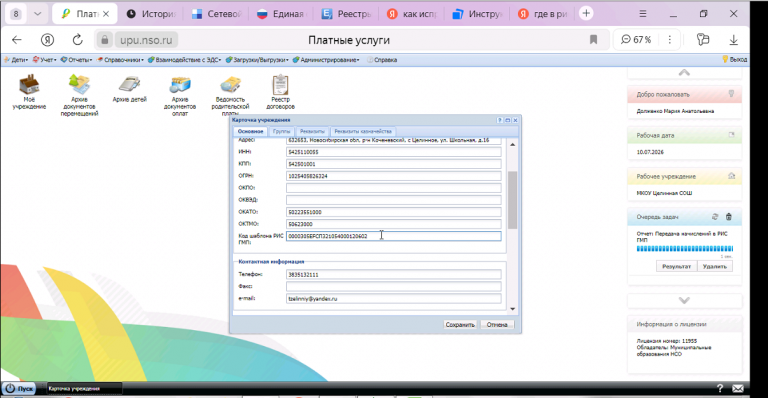The width and height of the screenshot is (768, 398).
Task: Click the help icon on Карточка учреждения titlebar
Action: [500, 120]
